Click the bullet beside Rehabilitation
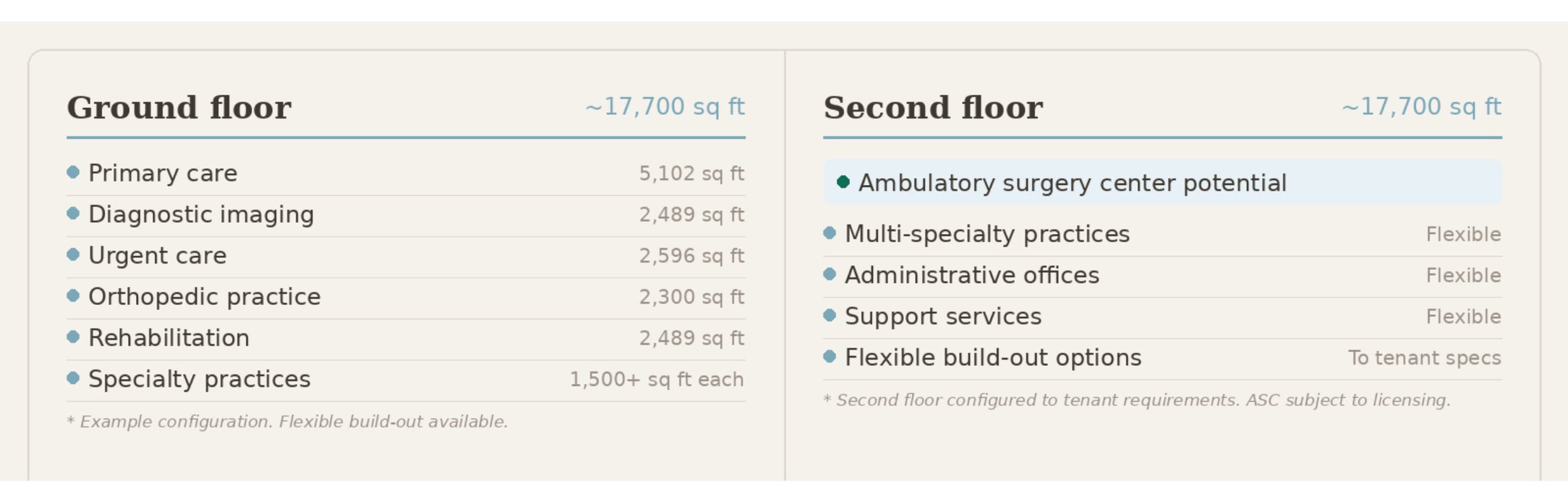This screenshot has width=1568, height=502. pos(73,337)
